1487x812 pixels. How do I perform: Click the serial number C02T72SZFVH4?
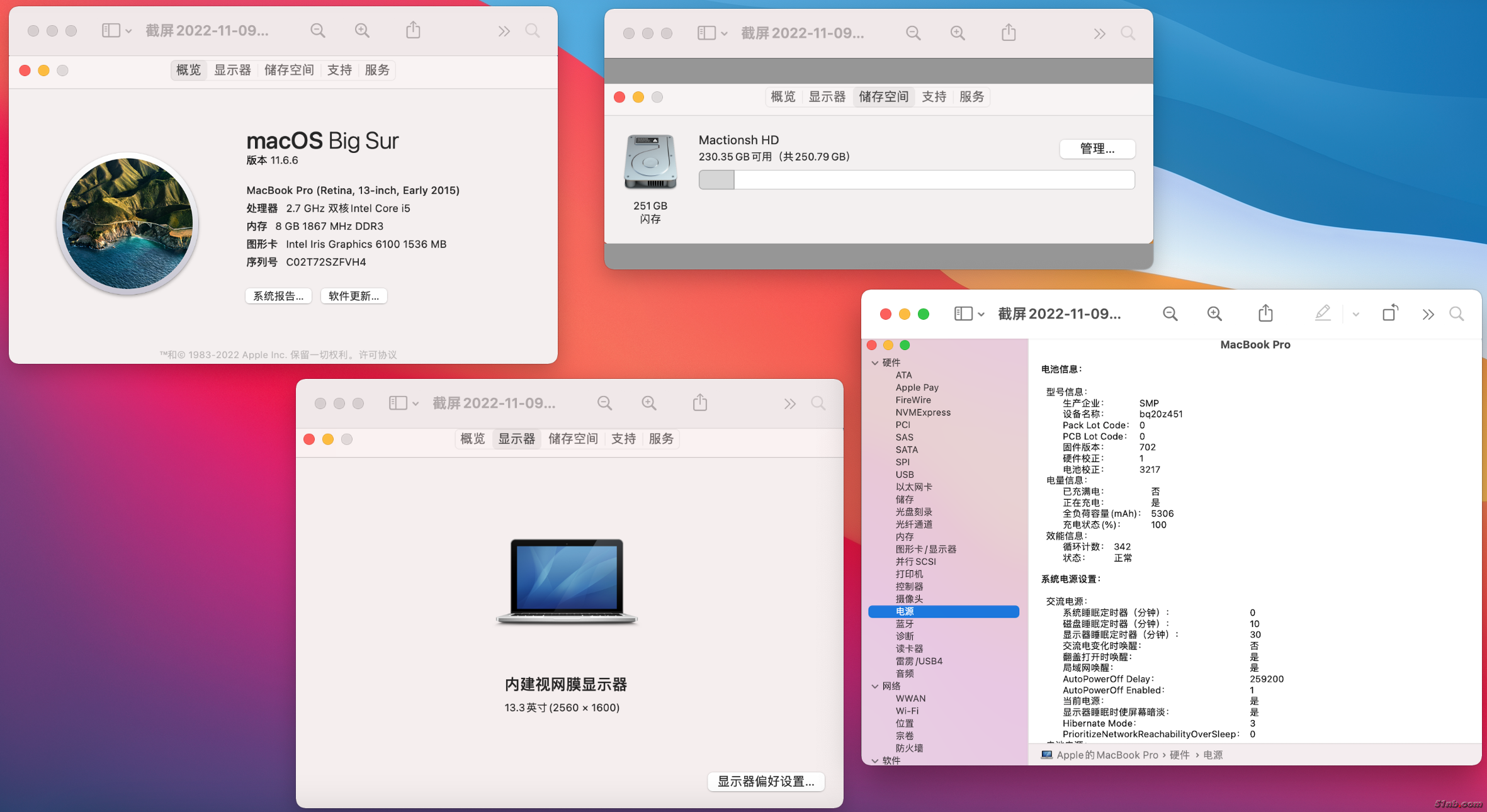pos(325,262)
